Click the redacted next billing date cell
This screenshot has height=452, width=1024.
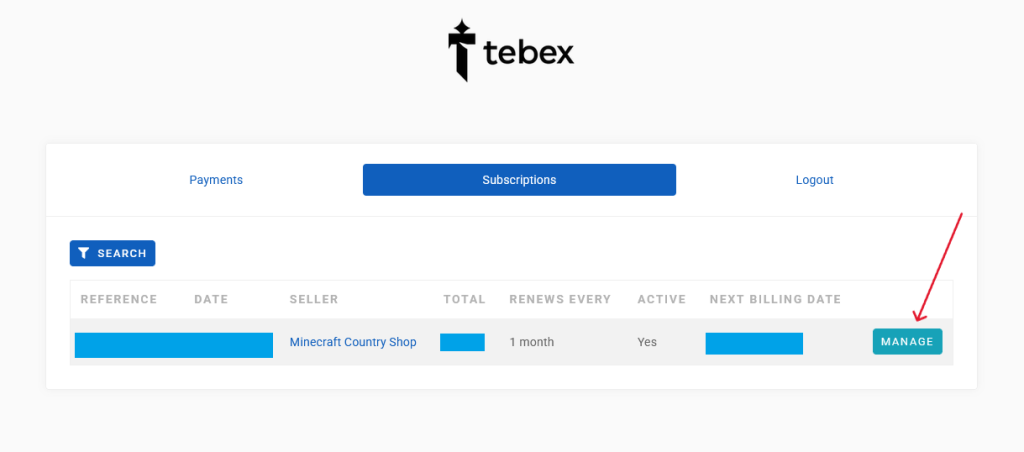pos(754,343)
